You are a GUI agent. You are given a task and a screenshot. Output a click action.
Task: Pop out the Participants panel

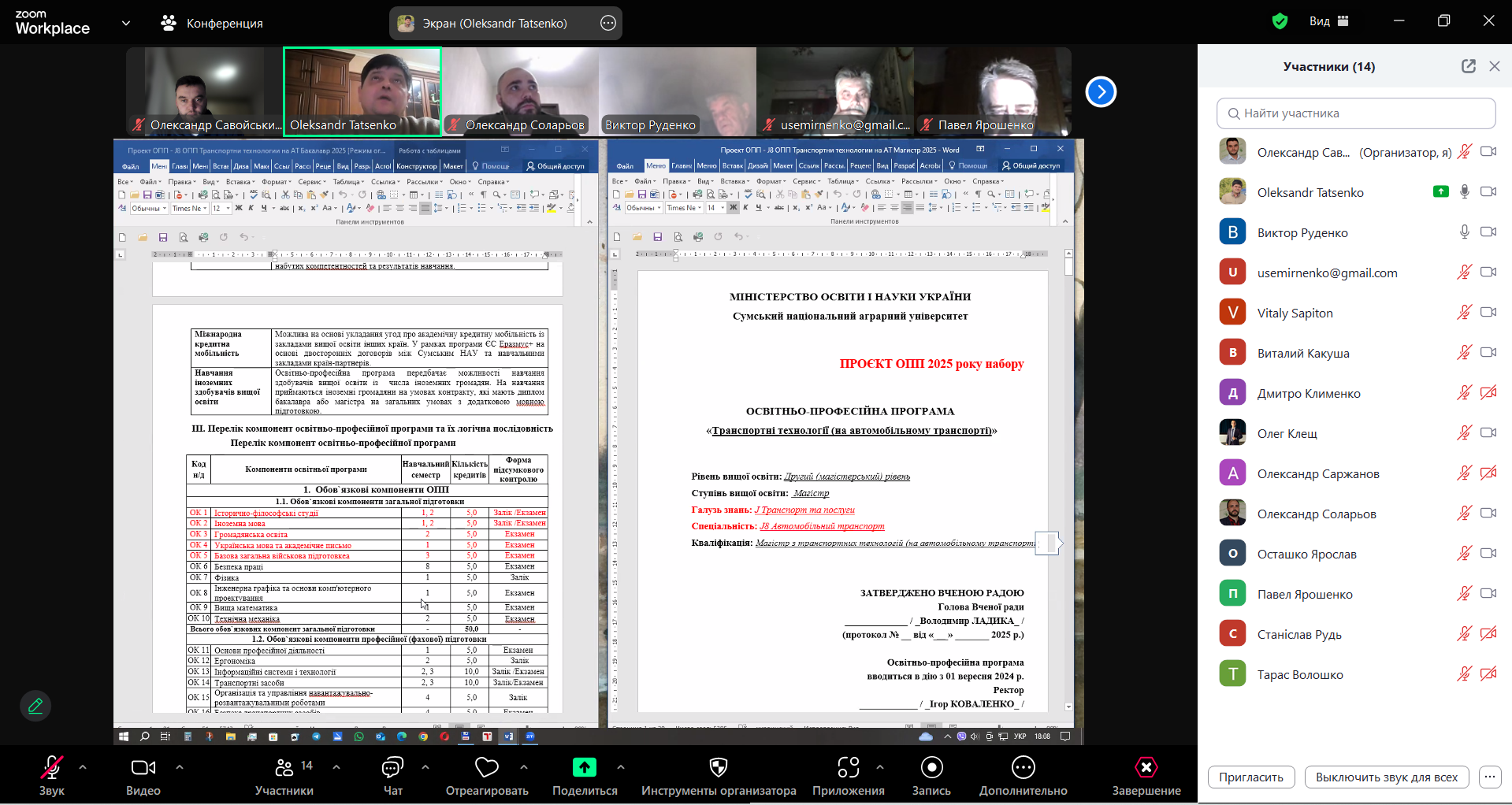click(x=1468, y=66)
